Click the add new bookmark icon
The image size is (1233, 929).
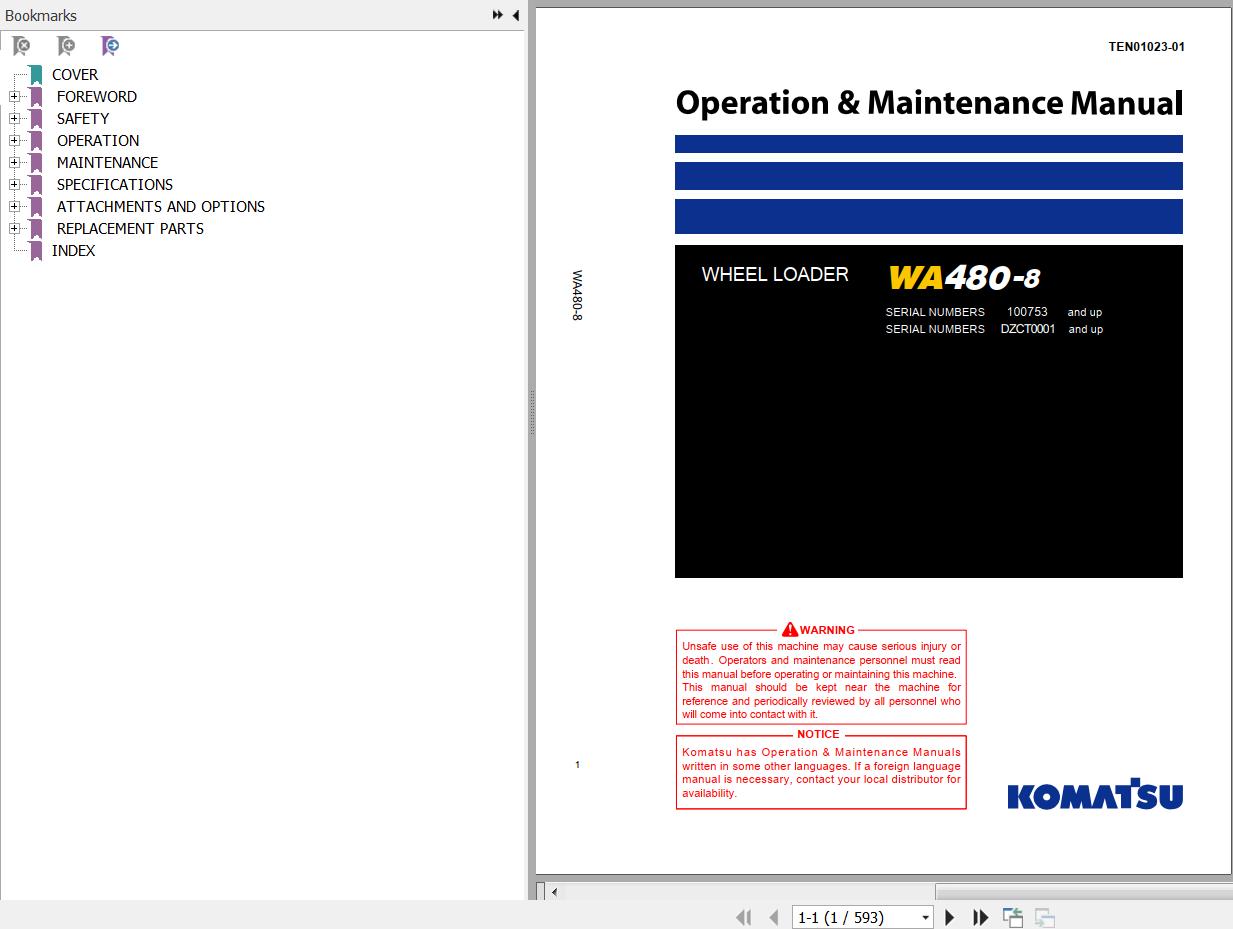coord(66,45)
